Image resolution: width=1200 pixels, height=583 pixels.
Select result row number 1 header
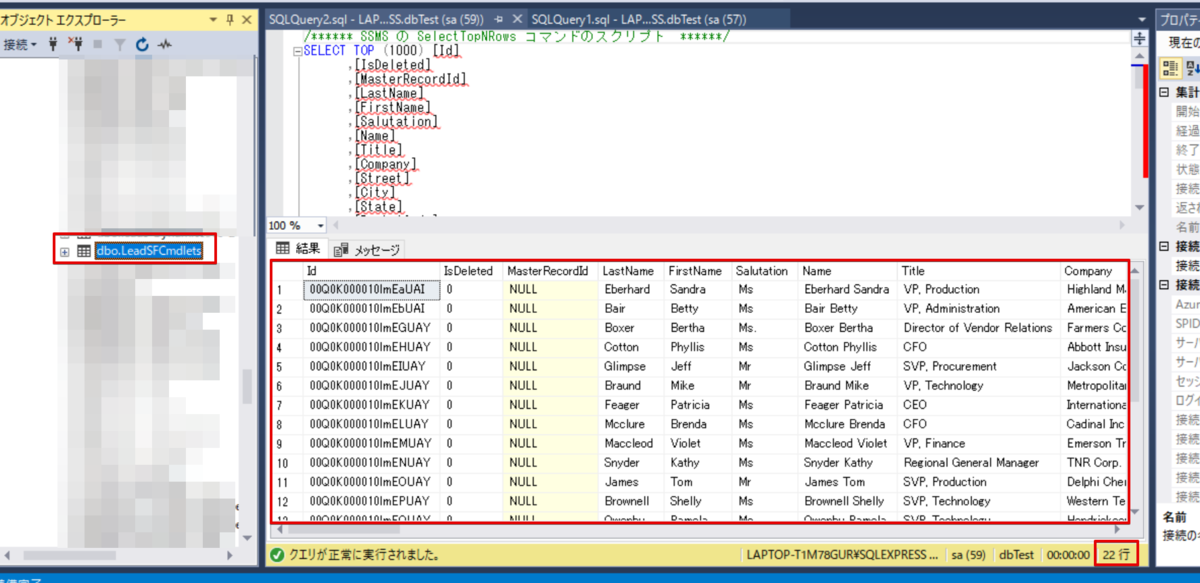pos(288,290)
